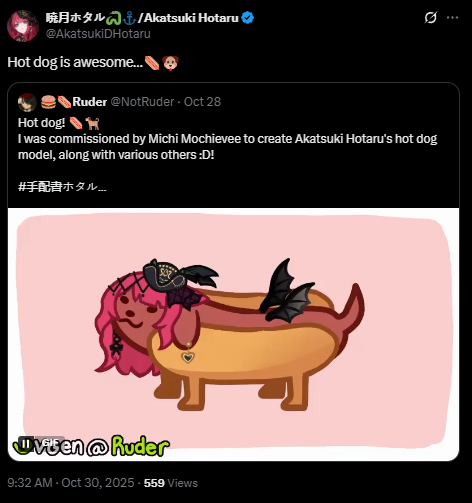Click the @AkatsukiDHotaru handle
Image resolution: width=472 pixels, height=503 pixels.
pos(98,34)
